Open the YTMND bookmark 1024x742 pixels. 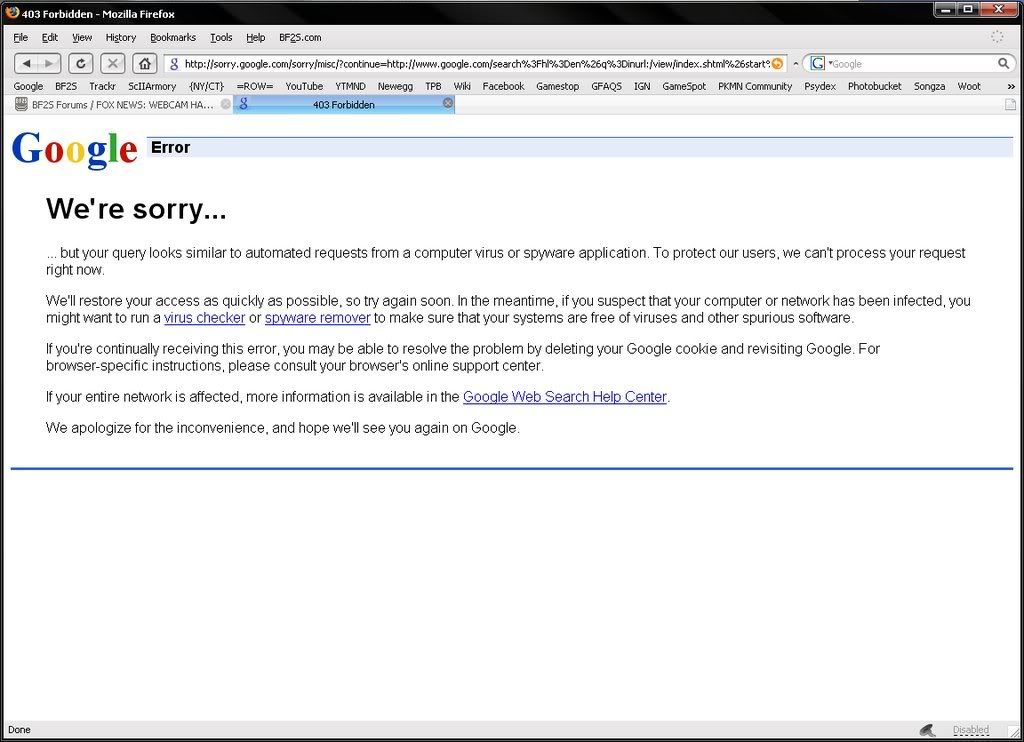click(350, 86)
